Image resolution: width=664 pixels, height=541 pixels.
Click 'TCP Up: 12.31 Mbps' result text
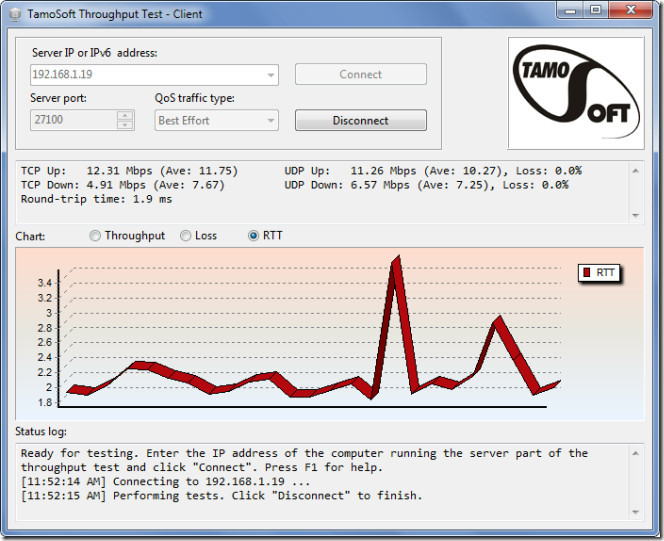pyautogui.click(x=86, y=171)
